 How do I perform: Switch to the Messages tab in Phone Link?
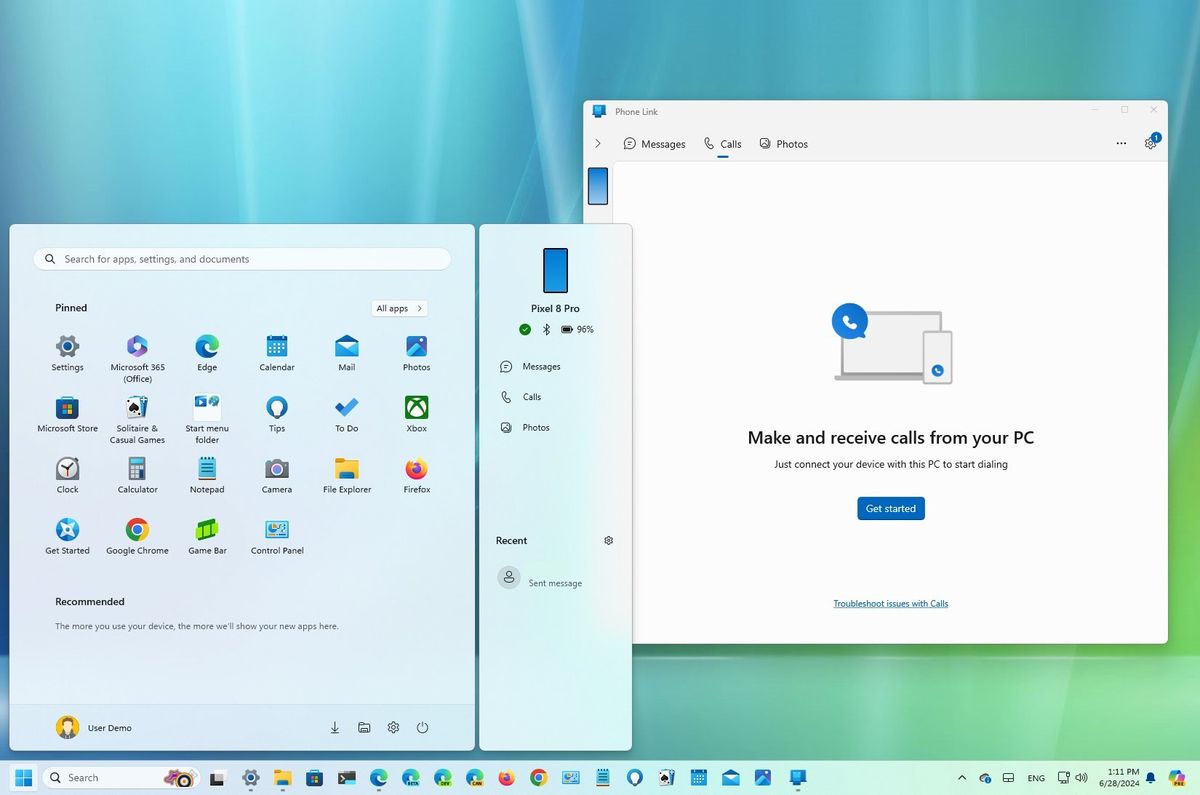(x=654, y=143)
